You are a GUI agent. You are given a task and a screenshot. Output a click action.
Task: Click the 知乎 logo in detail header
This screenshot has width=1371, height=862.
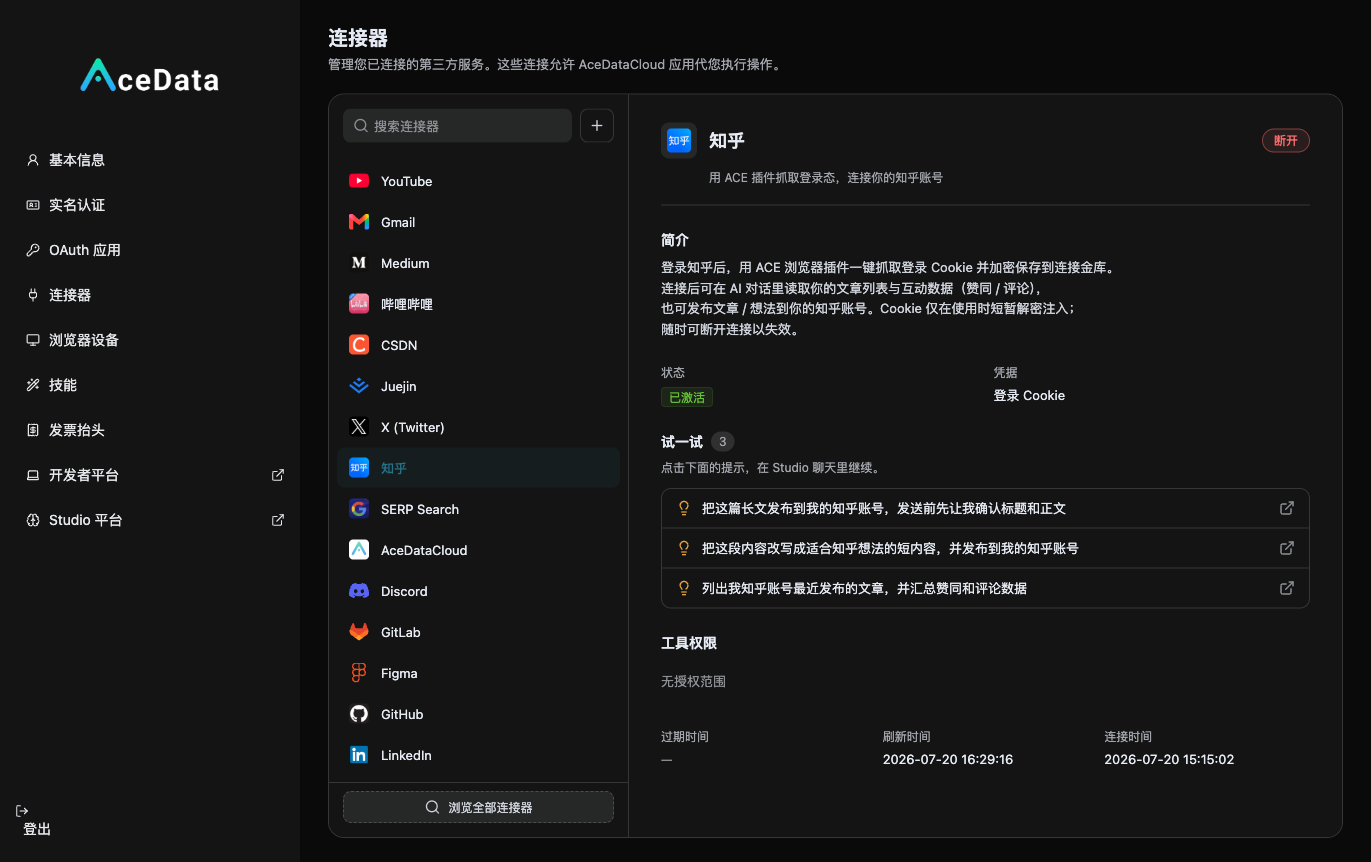[679, 141]
